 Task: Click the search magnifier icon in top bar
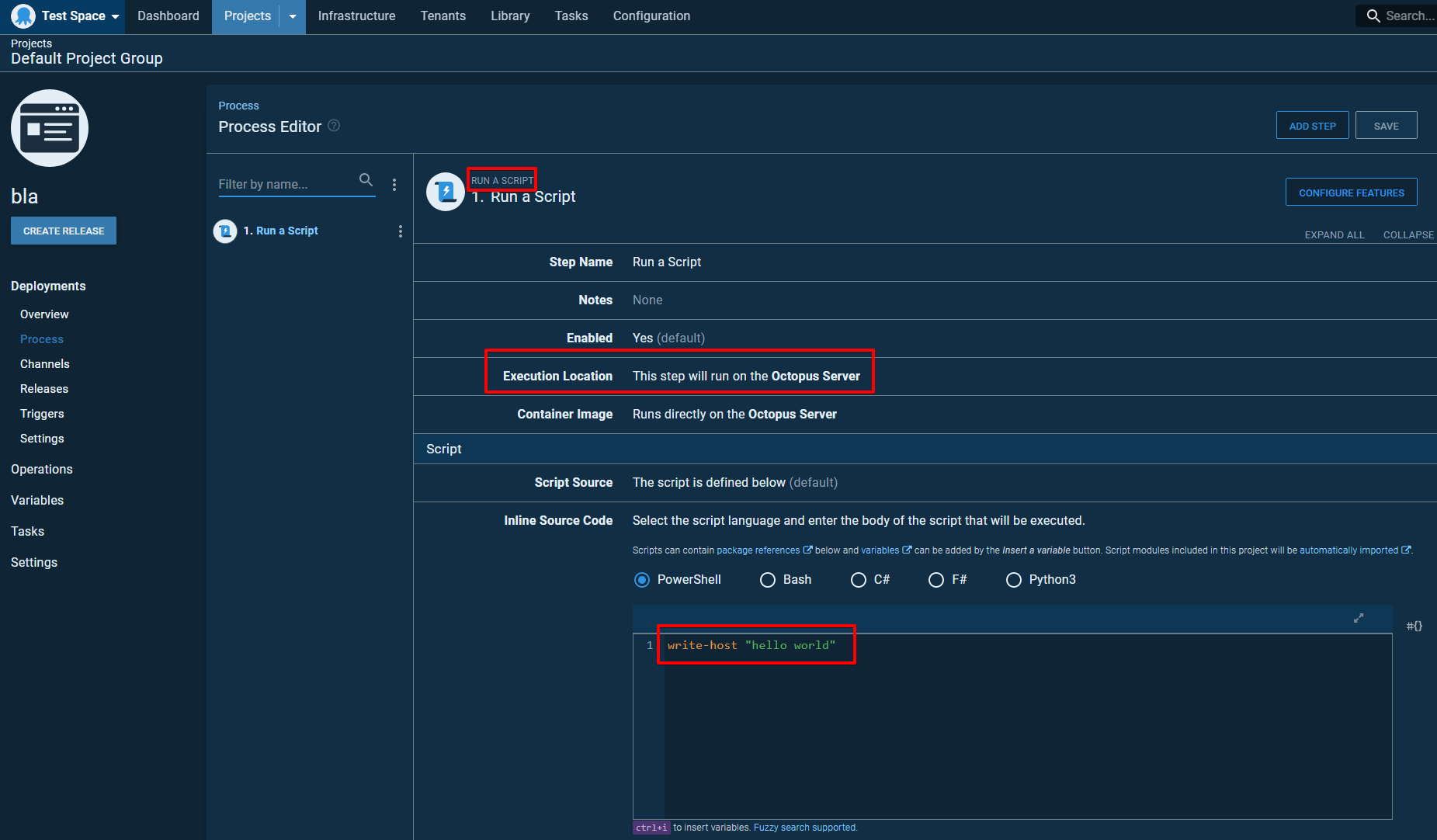[1373, 16]
